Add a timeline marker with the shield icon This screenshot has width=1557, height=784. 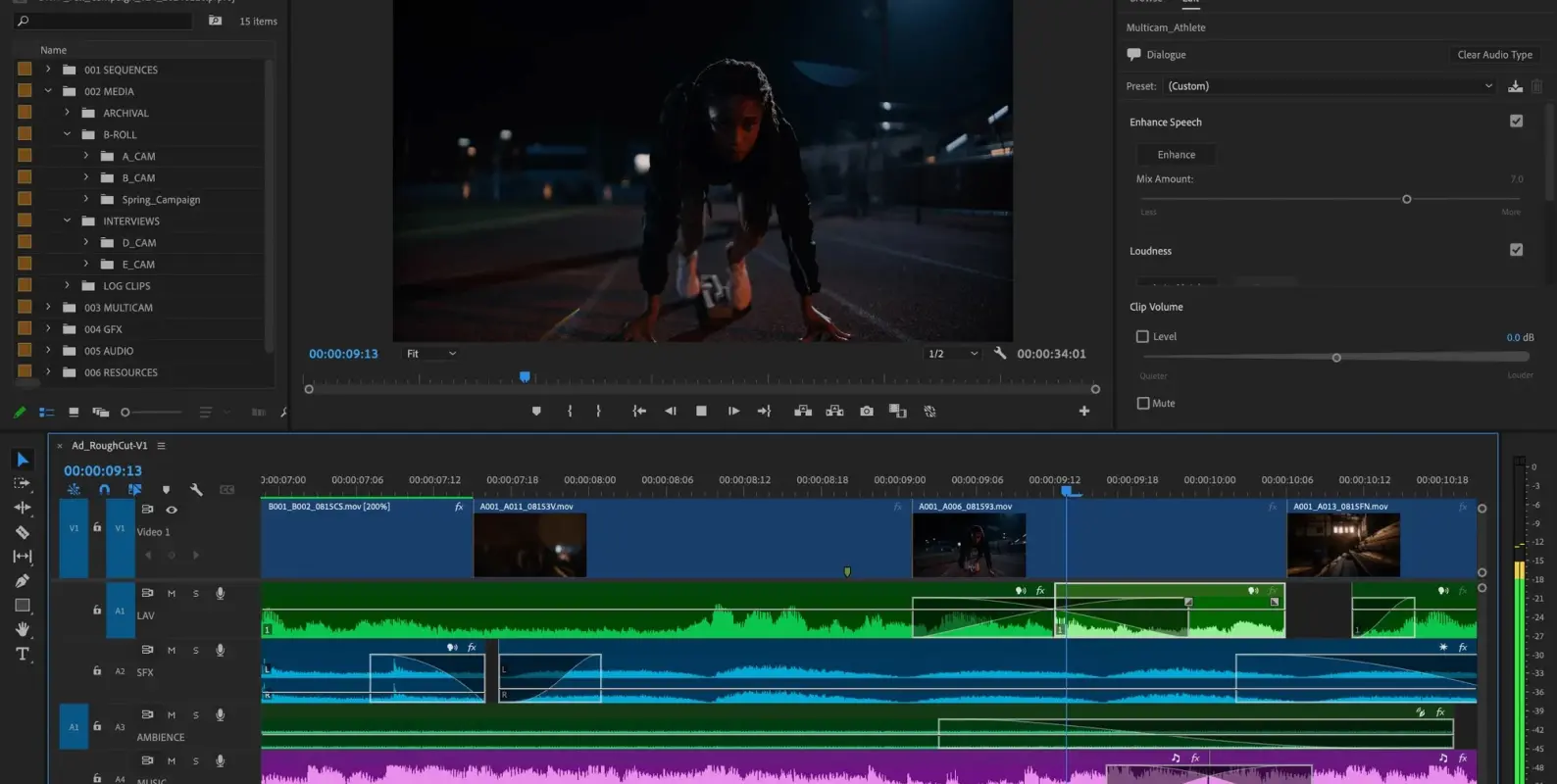click(166, 490)
